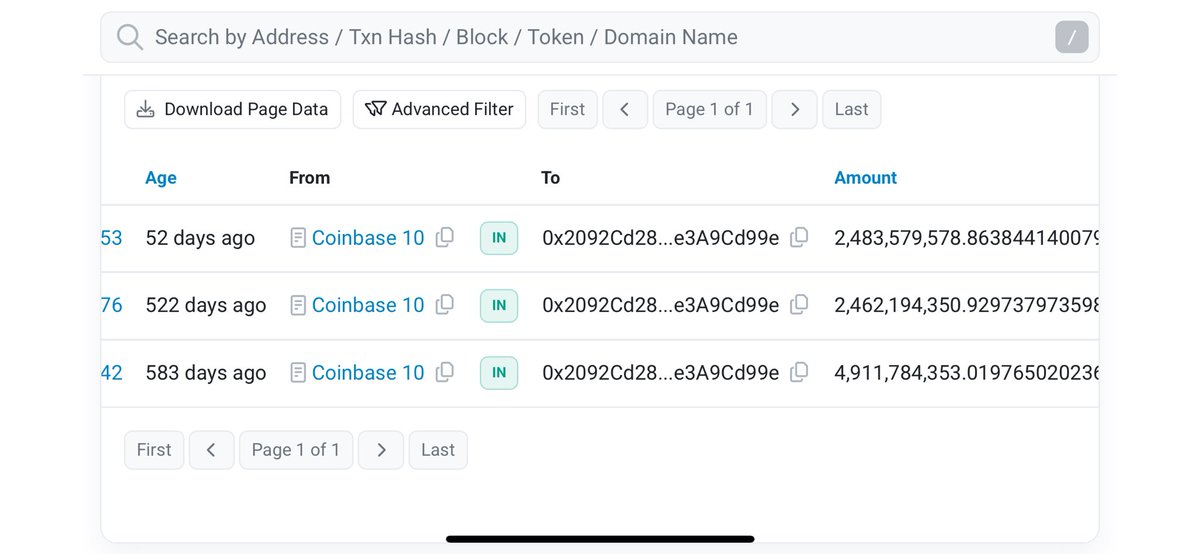Click the search magnifier icon
Viewport: 1200px width, 554px height.
click(130, 38)
